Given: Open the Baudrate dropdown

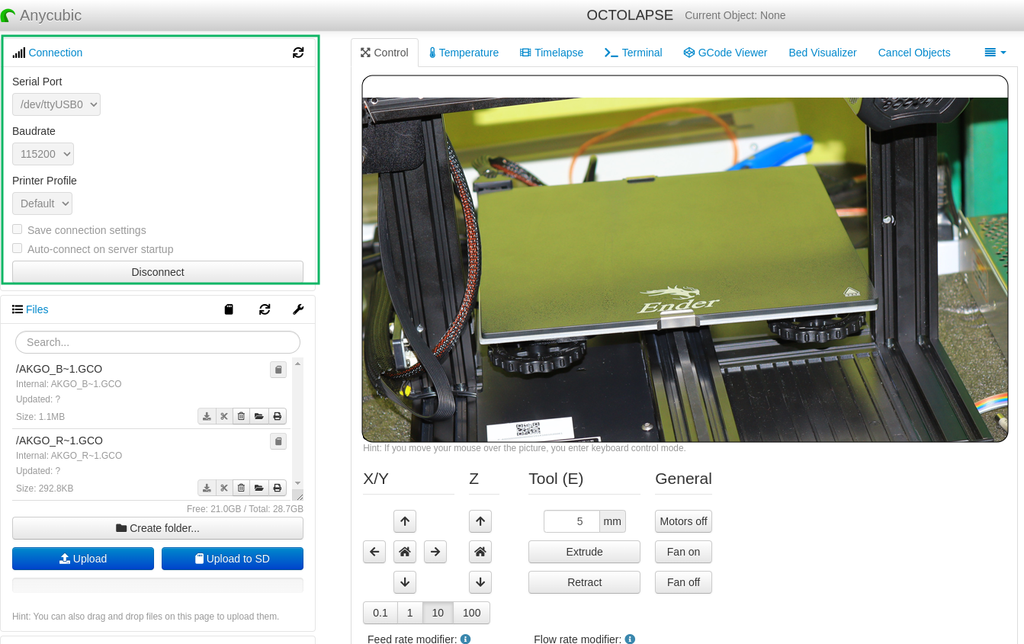Looking at the screenshot, I should pyautogui.click(x=42, y=153).
